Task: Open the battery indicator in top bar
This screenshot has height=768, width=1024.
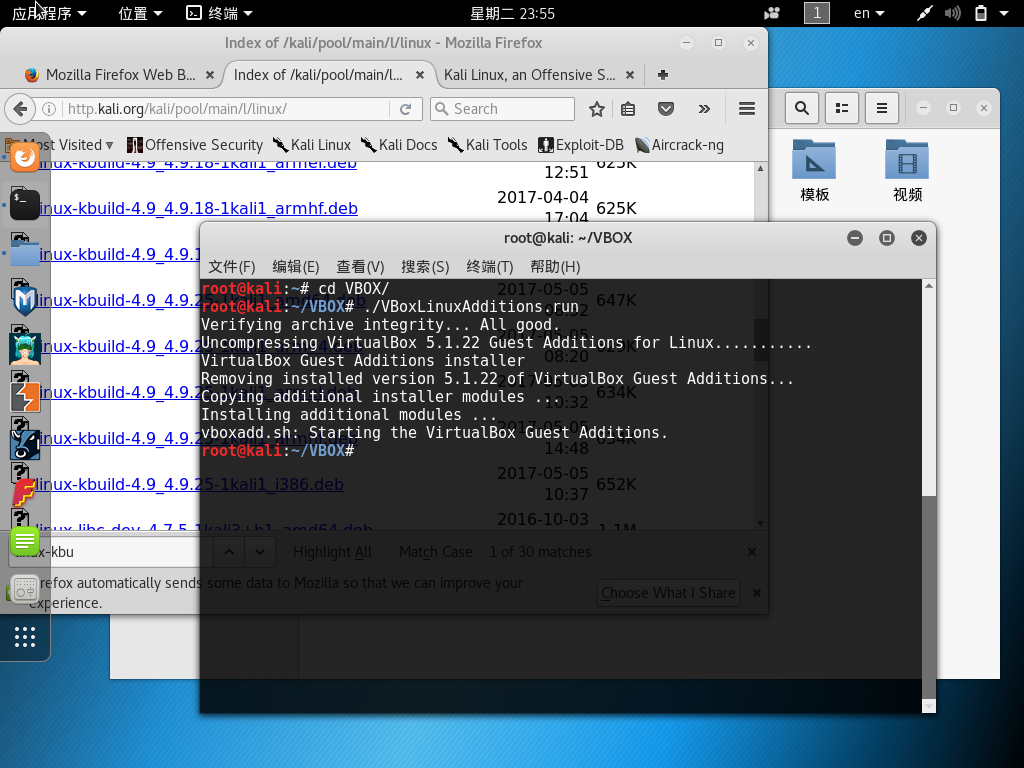Action: 980,13
